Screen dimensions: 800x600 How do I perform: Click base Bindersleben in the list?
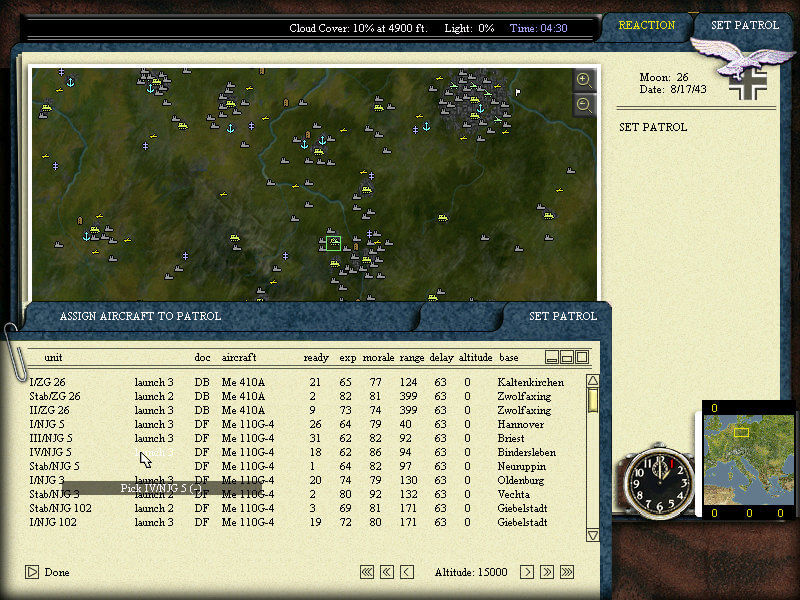pyautogui.click(x=527, y=452)
